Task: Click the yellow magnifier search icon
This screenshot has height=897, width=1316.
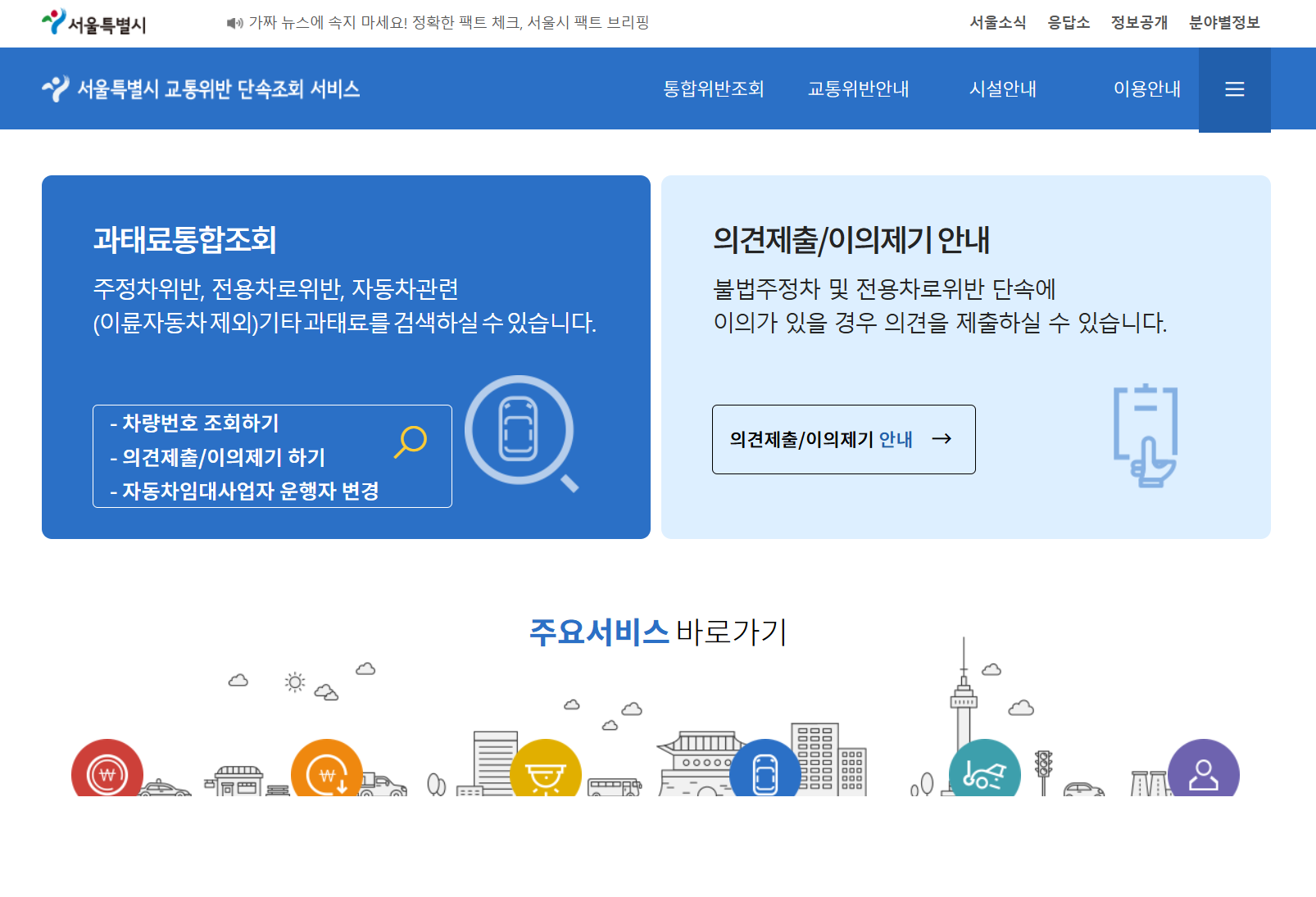Action: coord(411,442)
